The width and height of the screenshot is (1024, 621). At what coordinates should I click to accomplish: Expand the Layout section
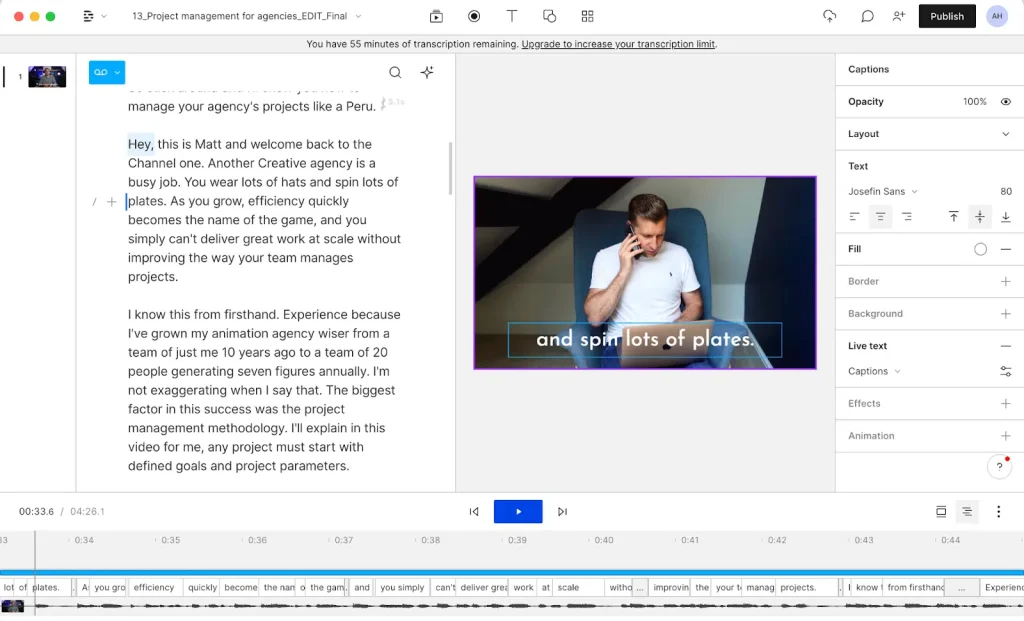pyautogui.click(x=1006, y=134)
